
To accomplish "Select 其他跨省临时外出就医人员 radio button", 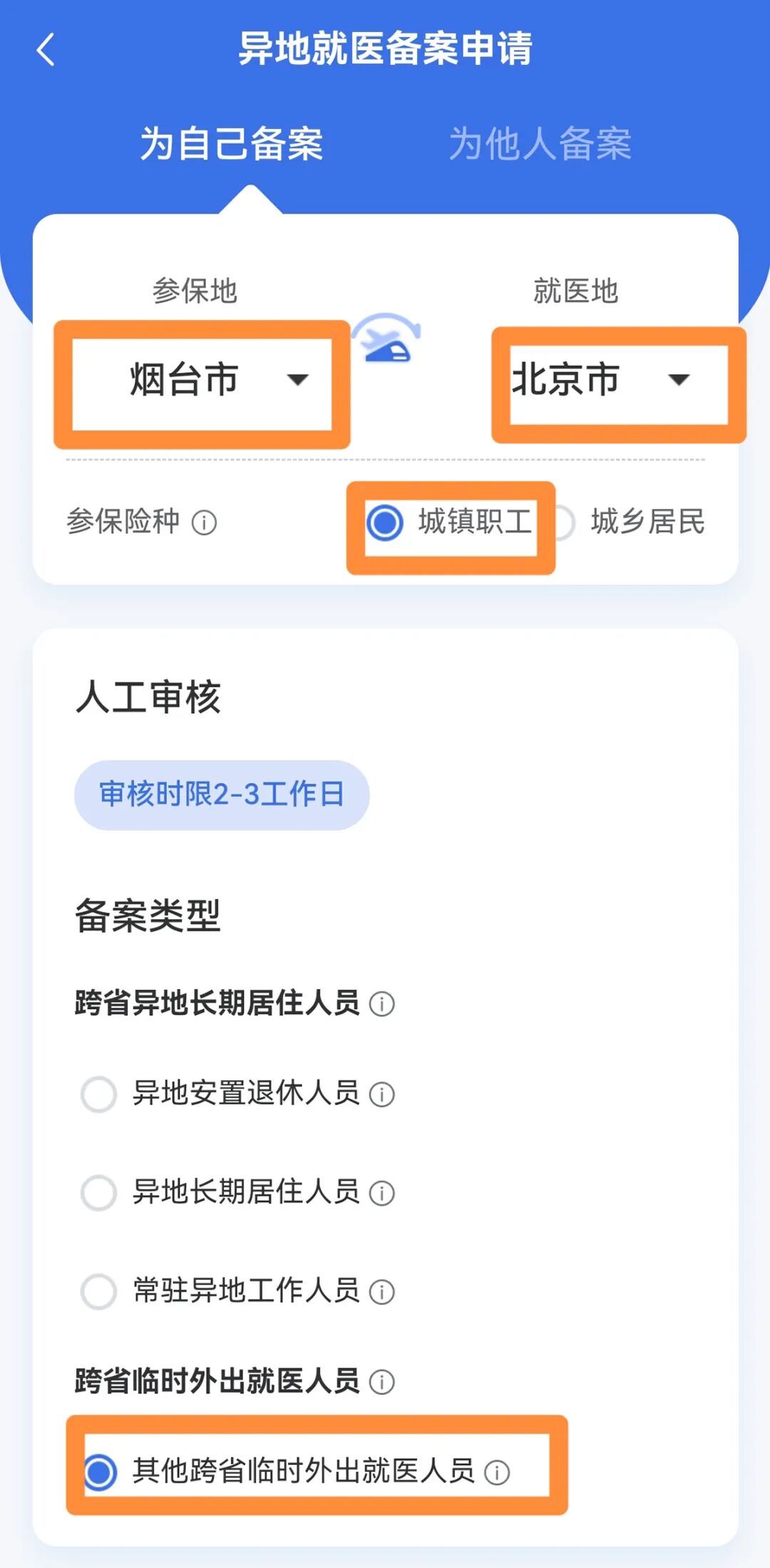I will (x=100, y=1472).
